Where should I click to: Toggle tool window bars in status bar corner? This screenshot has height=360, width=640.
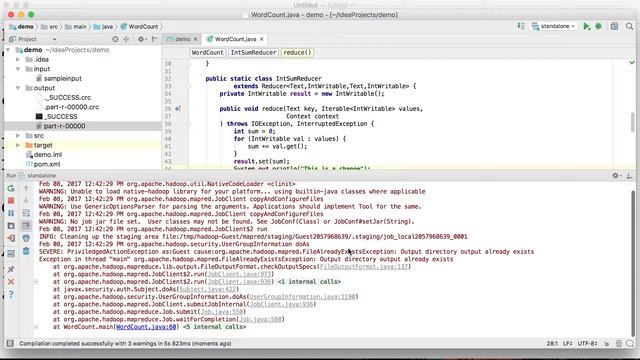pos(10,343)
